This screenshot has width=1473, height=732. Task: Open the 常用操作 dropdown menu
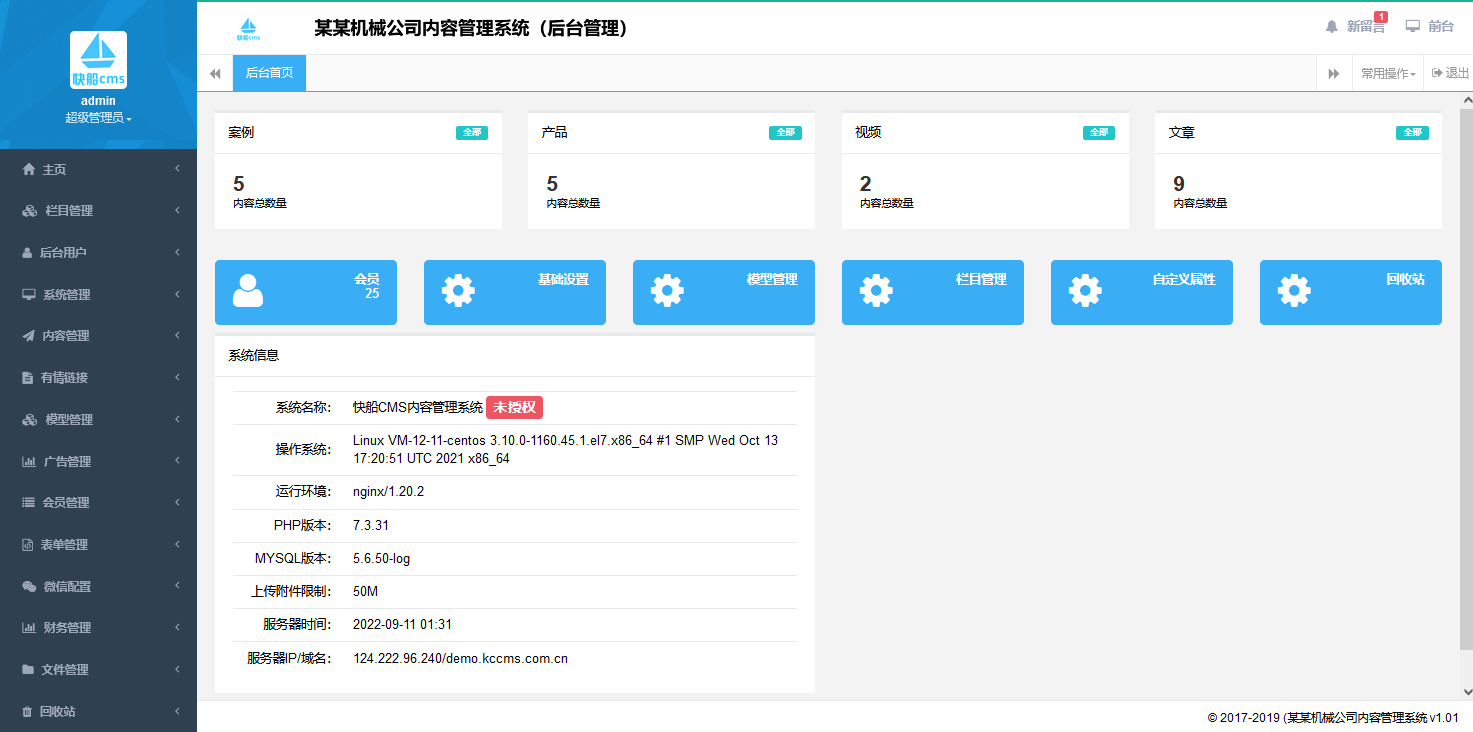(1387, 73)
